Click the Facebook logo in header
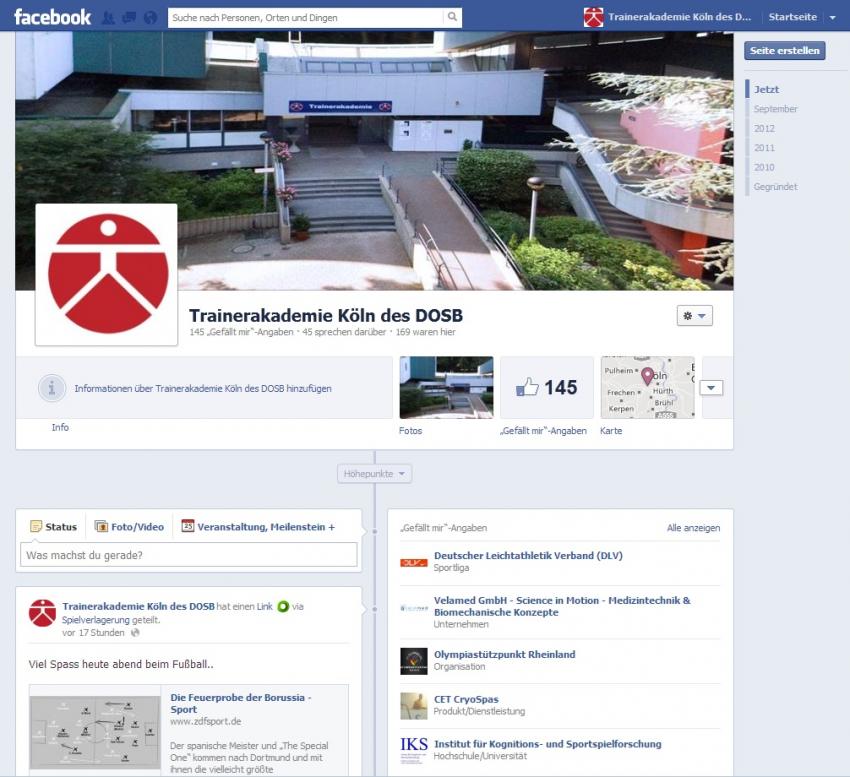 pyautogui.click(x=52, y=17)
